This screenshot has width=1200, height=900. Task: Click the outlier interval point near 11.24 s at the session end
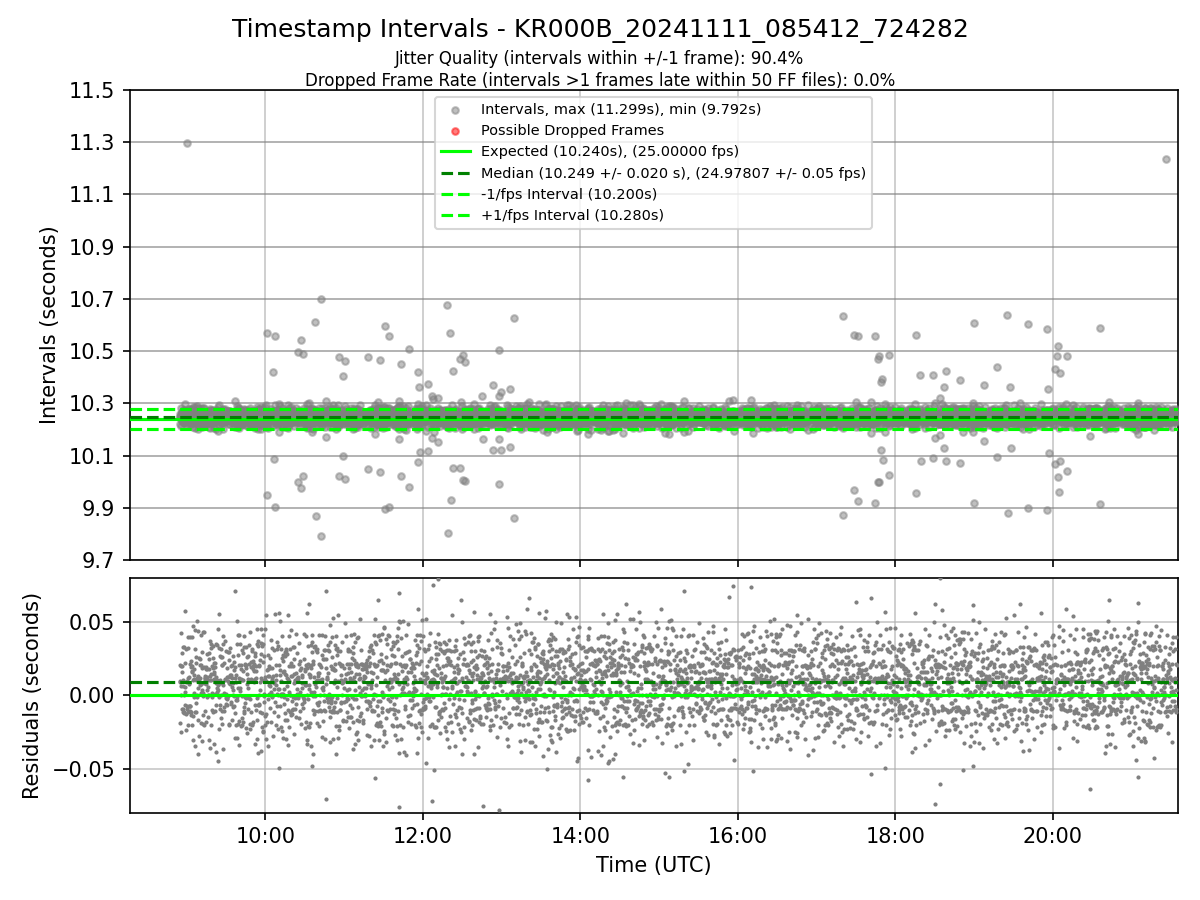pyautogui.click(x=1166, y=159)
